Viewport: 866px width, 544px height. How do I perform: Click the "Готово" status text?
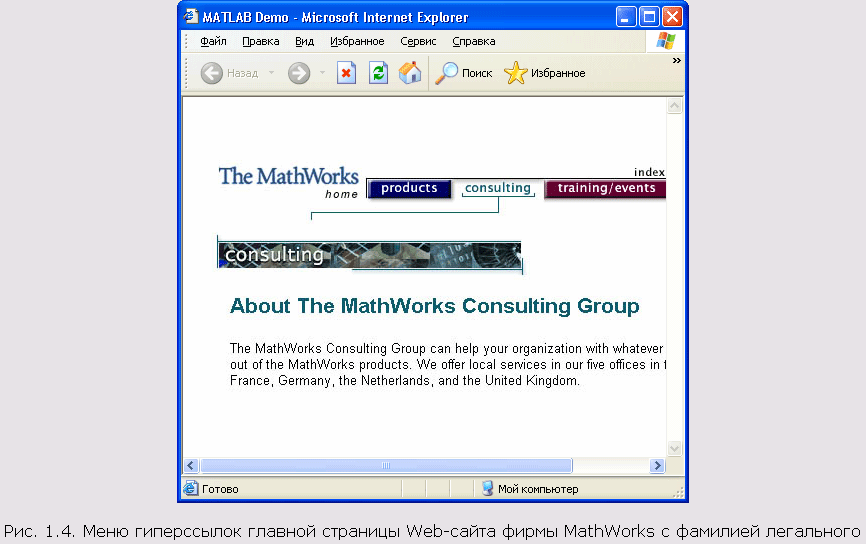tap(220, 489)
